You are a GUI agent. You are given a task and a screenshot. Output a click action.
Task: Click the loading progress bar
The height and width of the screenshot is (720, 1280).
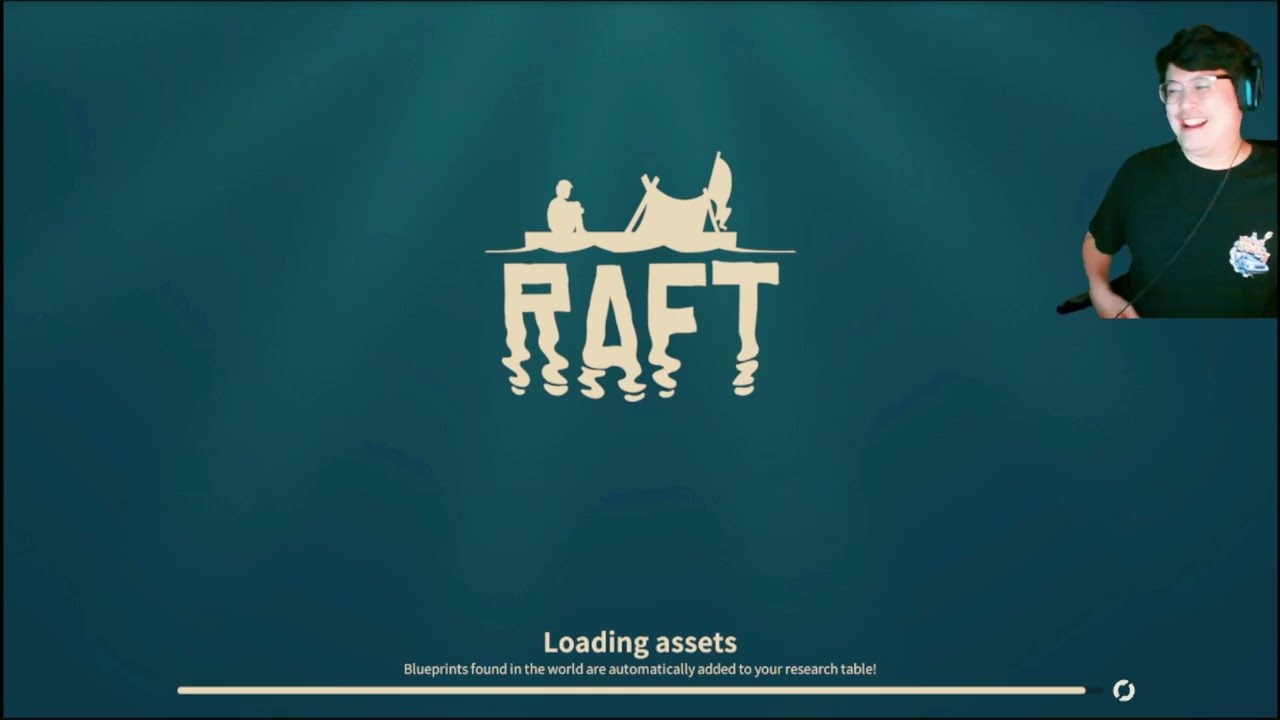coord(640,690)
